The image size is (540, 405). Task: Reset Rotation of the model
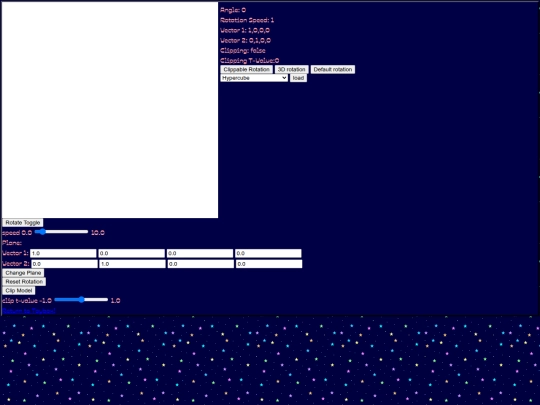pyautogui.click(x=24, y=282)
